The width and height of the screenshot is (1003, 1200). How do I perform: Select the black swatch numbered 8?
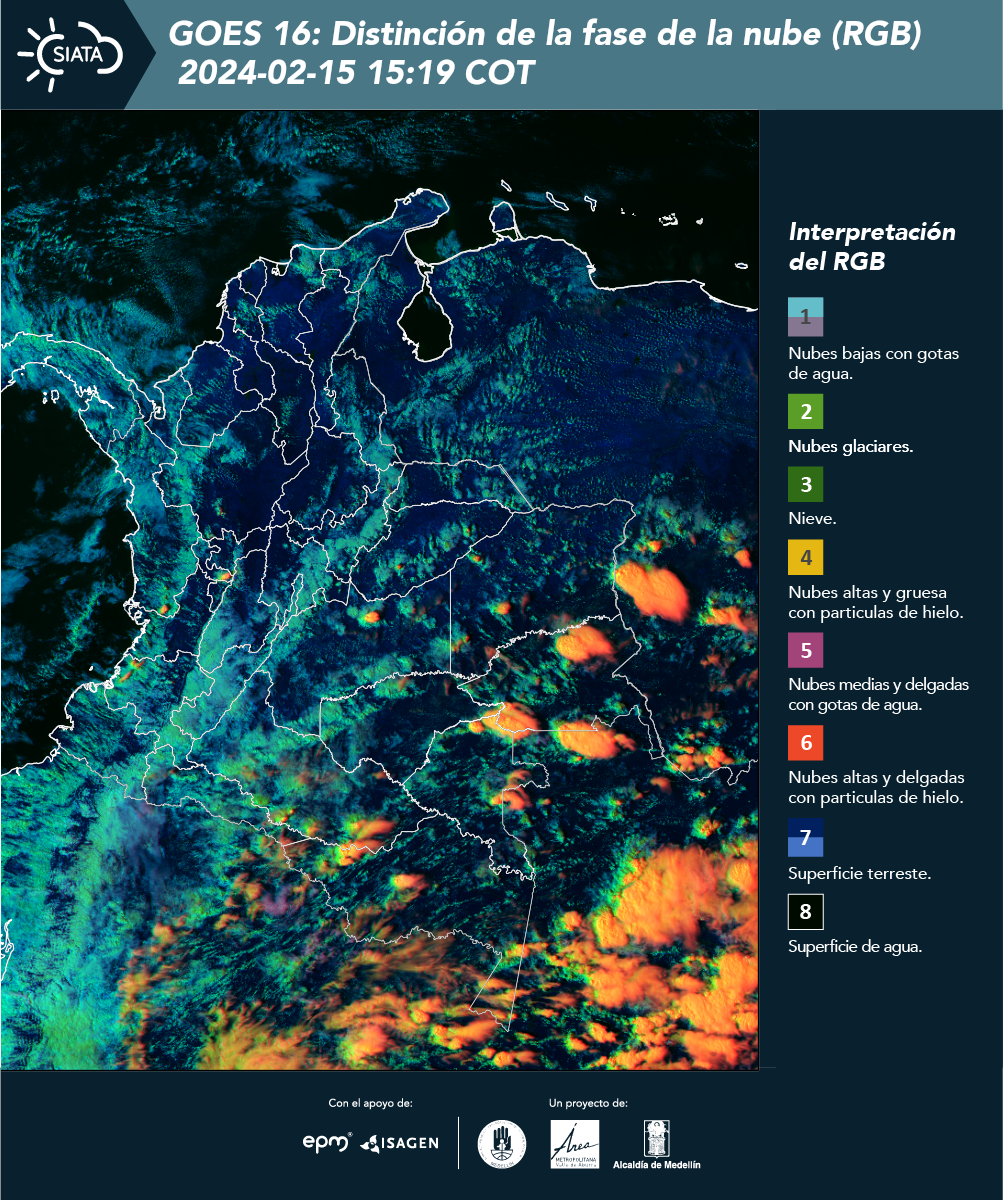805,912
